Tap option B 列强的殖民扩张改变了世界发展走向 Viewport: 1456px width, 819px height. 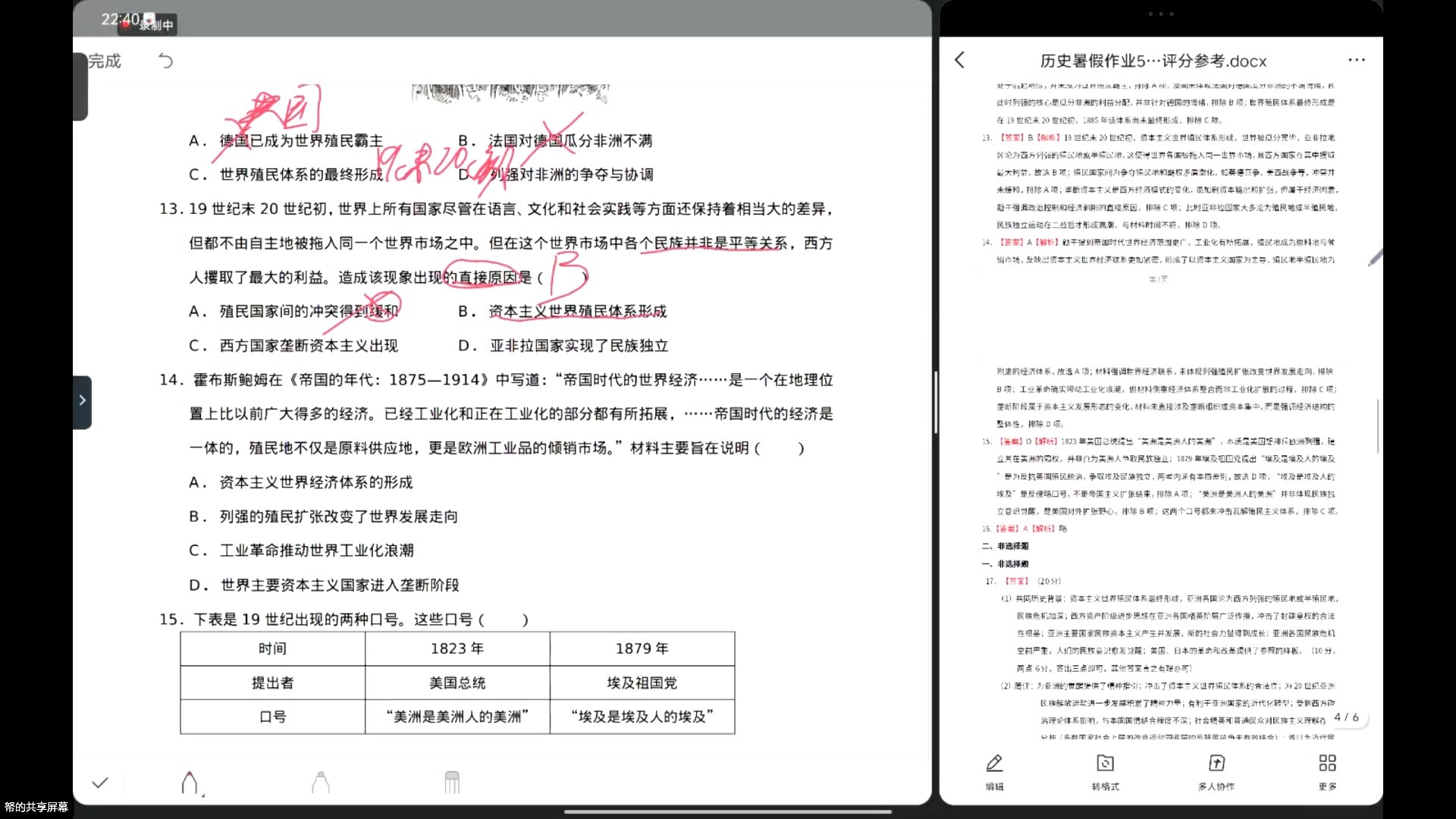[x=324, y=516]
